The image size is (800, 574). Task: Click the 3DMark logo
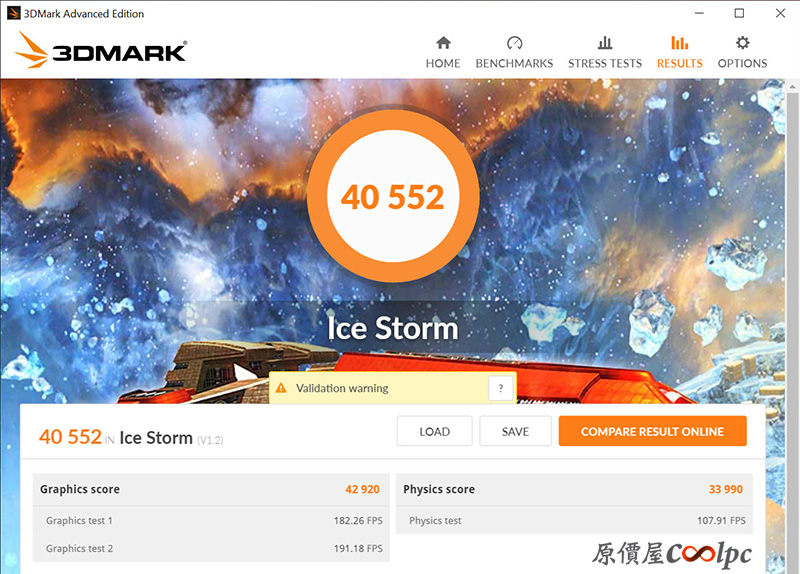click(101, 50)
